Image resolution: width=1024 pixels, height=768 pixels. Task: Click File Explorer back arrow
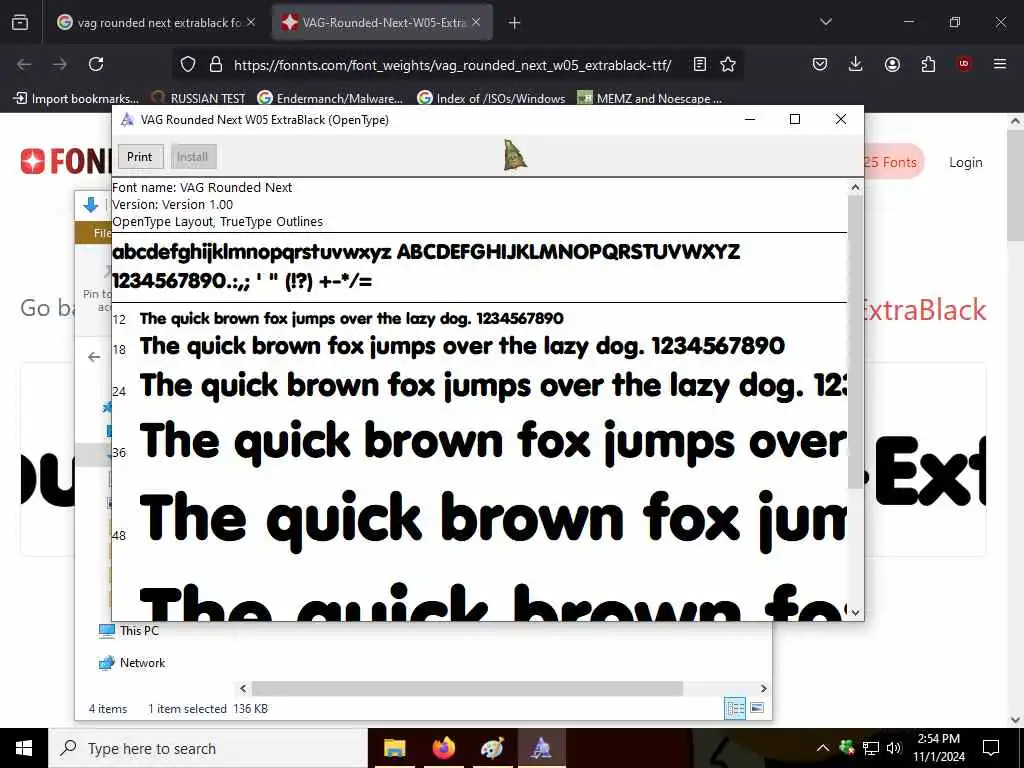(94, 357)
